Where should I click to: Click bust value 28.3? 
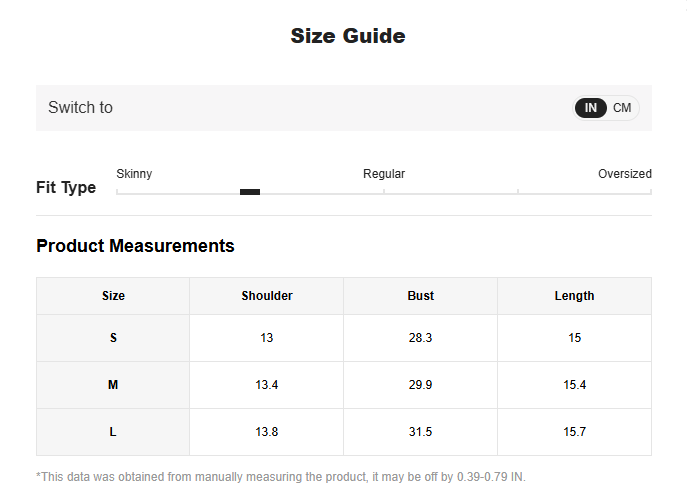pos(420,338)
